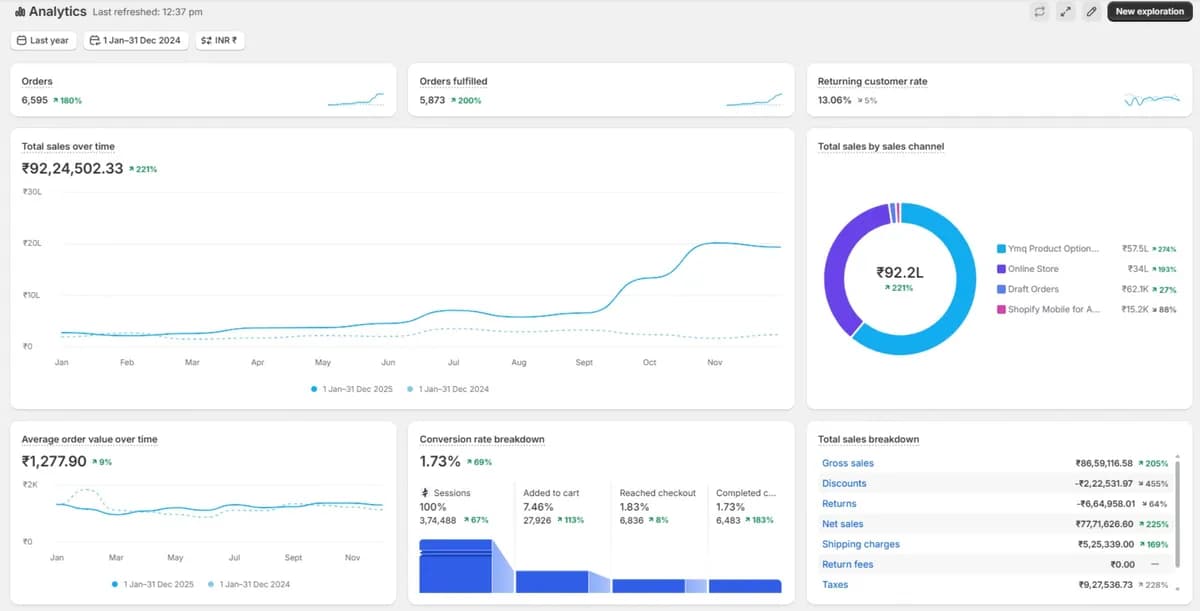Screen dimensions: 1200x611
Task: Start a New exploration
Action: point(1149,12)
